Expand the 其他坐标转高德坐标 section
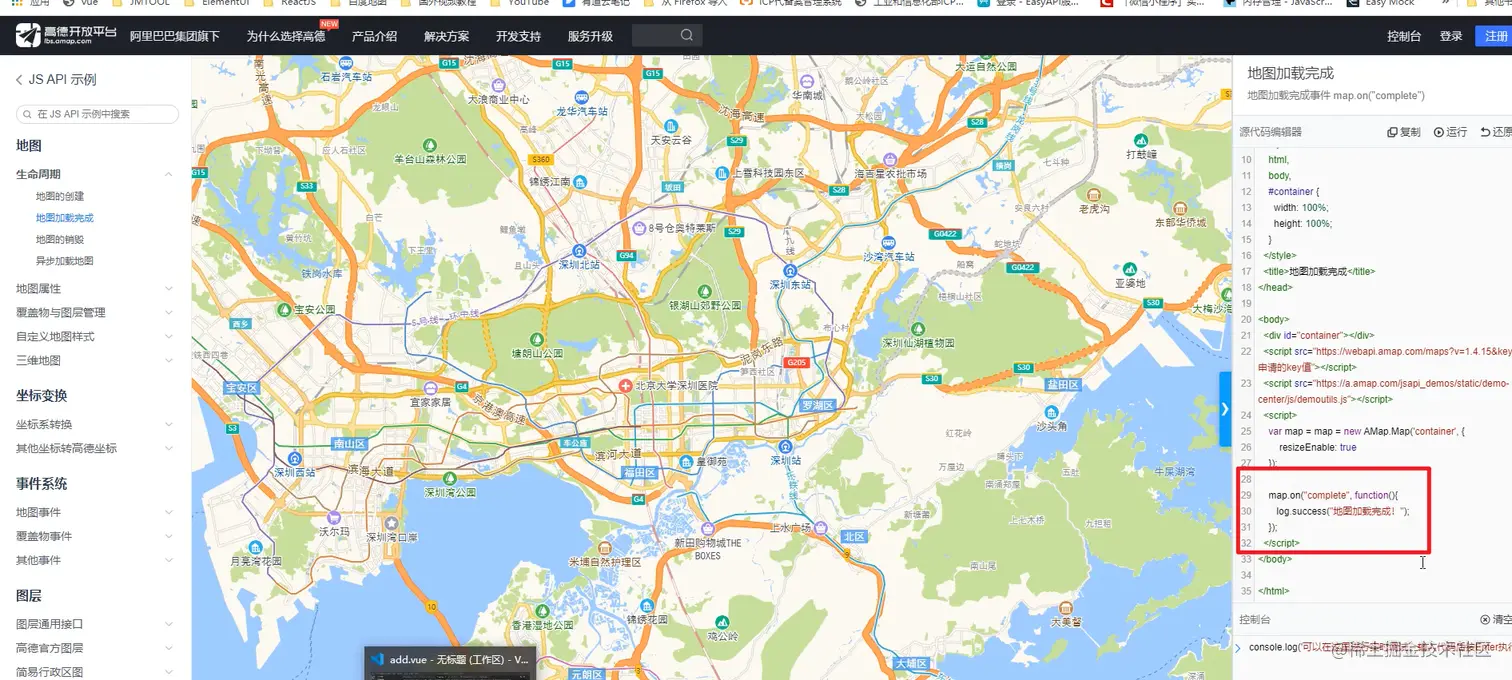Screen dimensions: 1512x680 [x=168, y=449]
